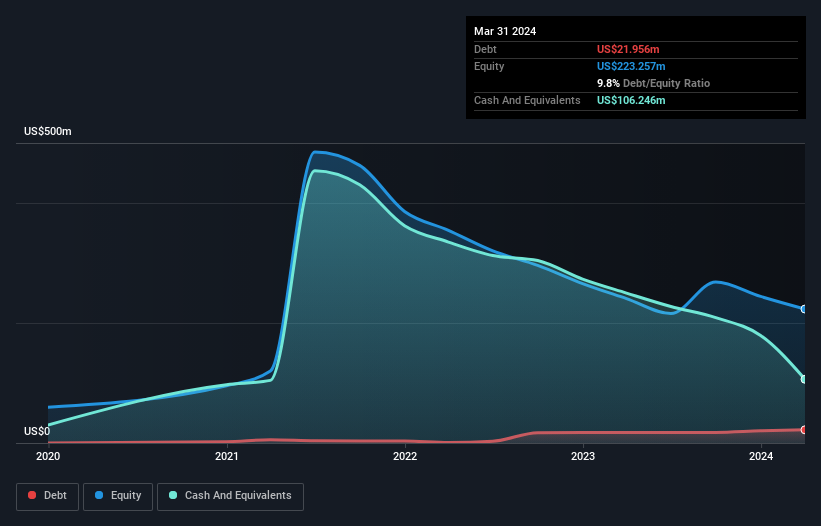Image resolution: width=821 pixels, height=526 pixels.
Task: Click the US$0 y-axis label
Action: click(x=37, y=431)
